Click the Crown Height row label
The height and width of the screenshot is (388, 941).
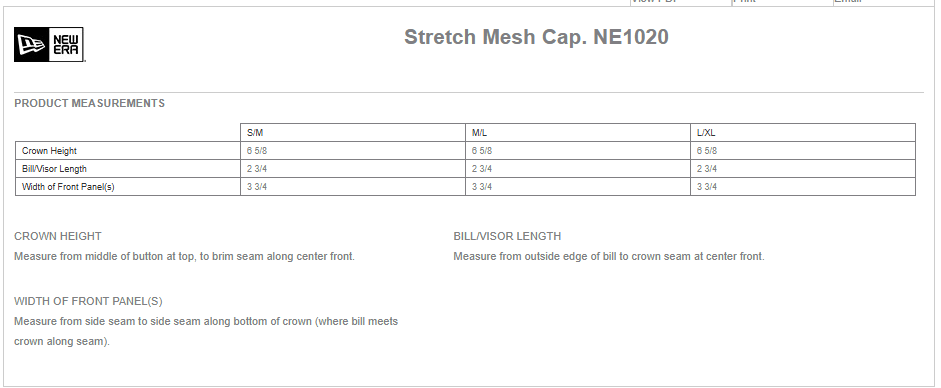pos(49,151)
